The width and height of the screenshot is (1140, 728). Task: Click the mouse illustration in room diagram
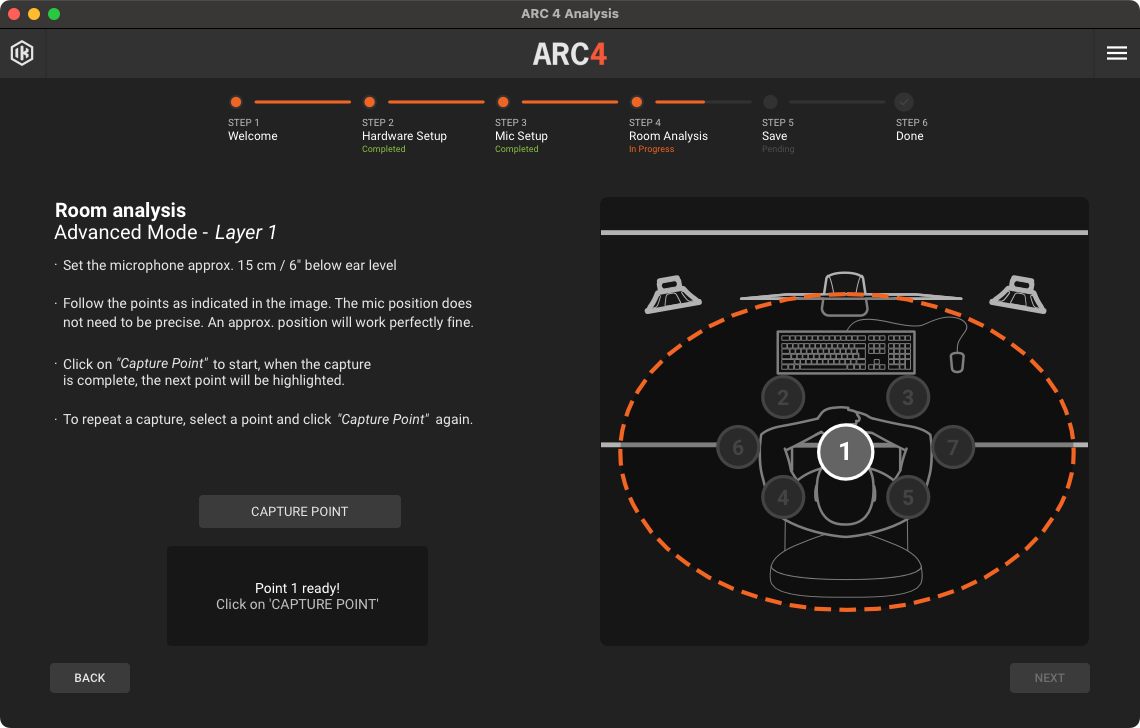click(x=958, y=361)
